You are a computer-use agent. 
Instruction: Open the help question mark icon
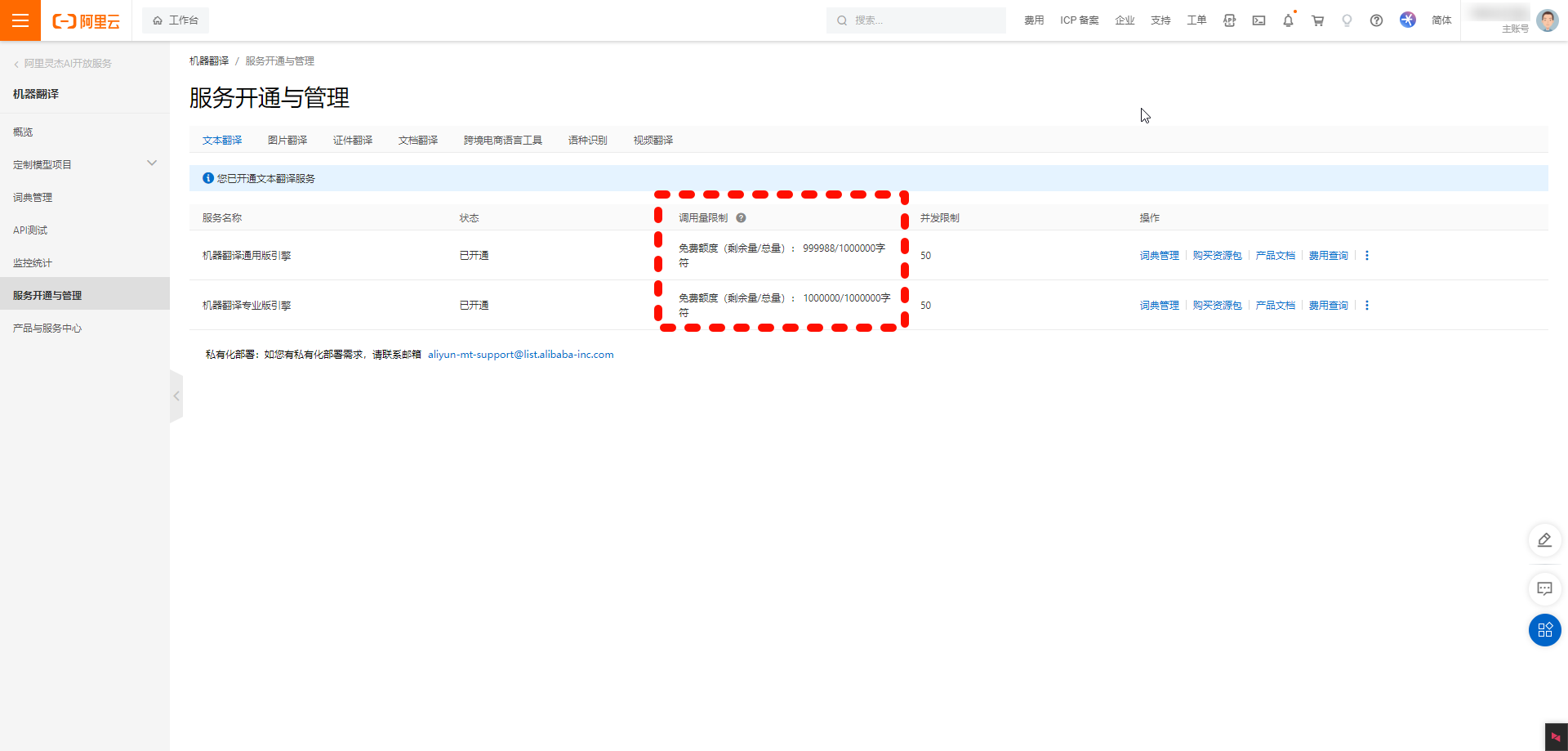tap(1376, 20)
